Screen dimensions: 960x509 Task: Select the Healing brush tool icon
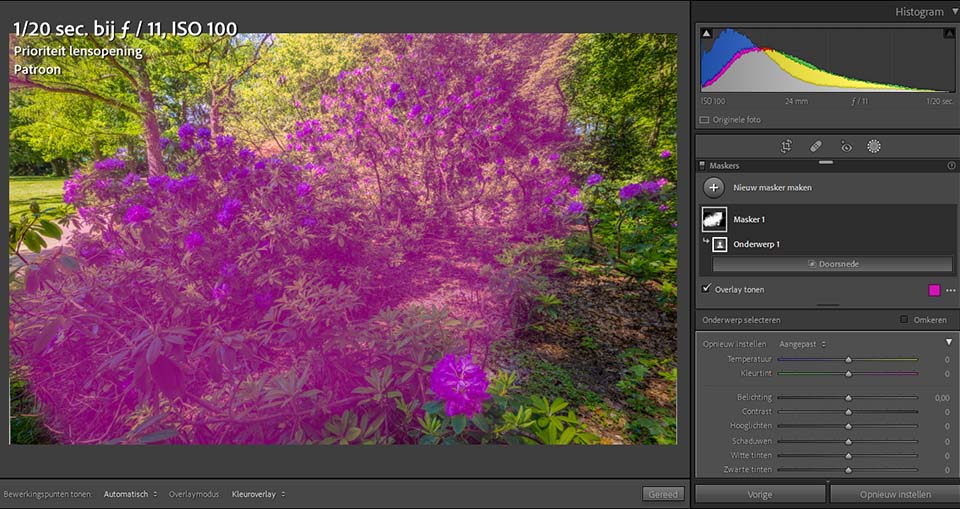[x=816, y=146]
